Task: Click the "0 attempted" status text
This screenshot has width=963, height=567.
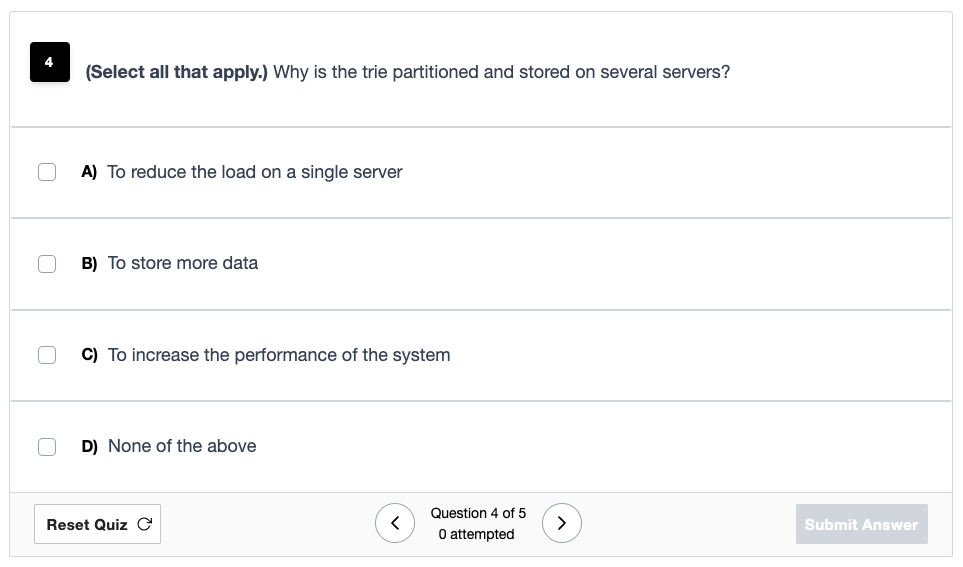Action: [x=477, y=534]
